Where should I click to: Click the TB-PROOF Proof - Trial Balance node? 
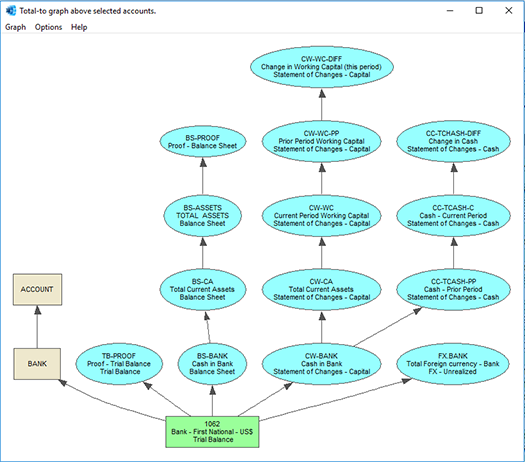click(x=119, y=364)
